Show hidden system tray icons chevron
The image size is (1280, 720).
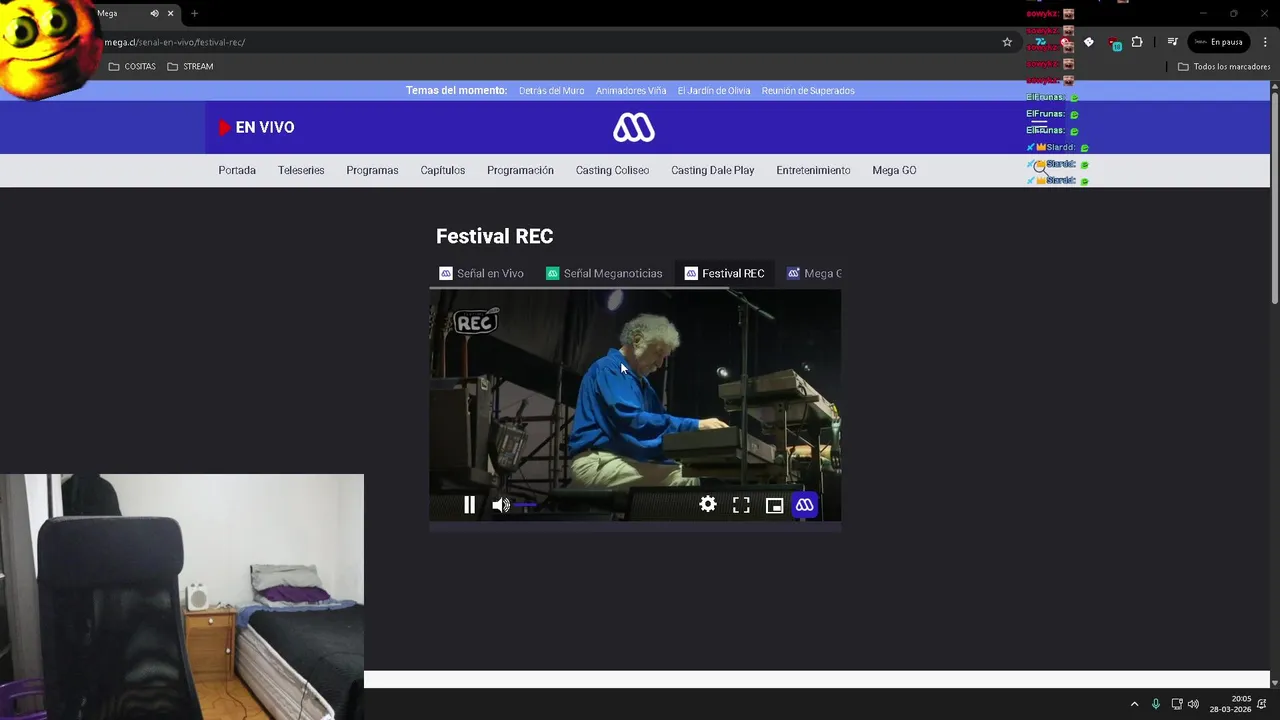(1134, 704)
